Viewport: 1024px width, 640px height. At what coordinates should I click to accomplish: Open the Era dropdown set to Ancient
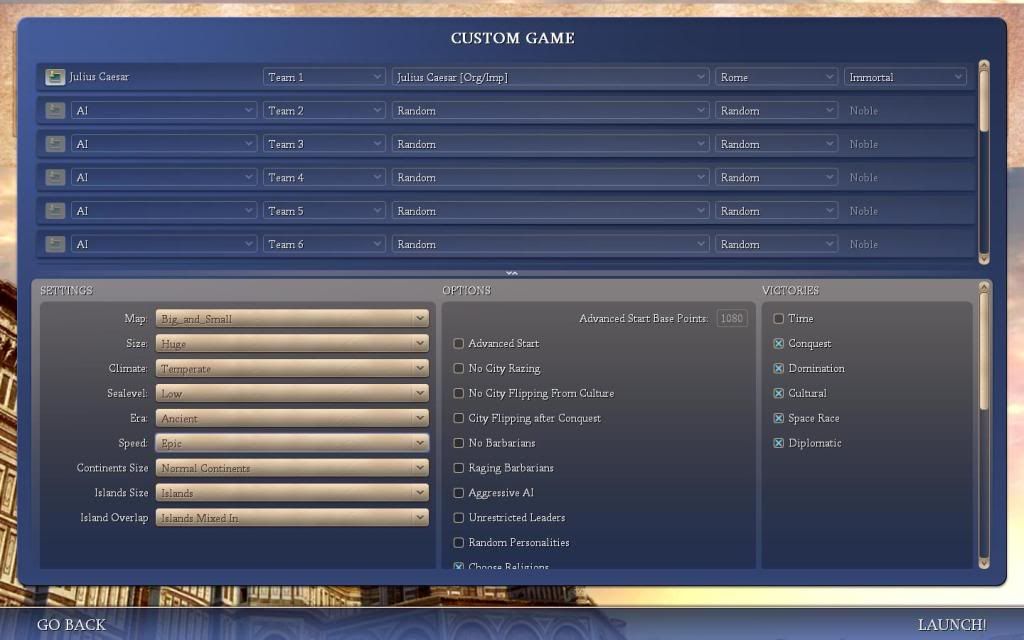292,418
